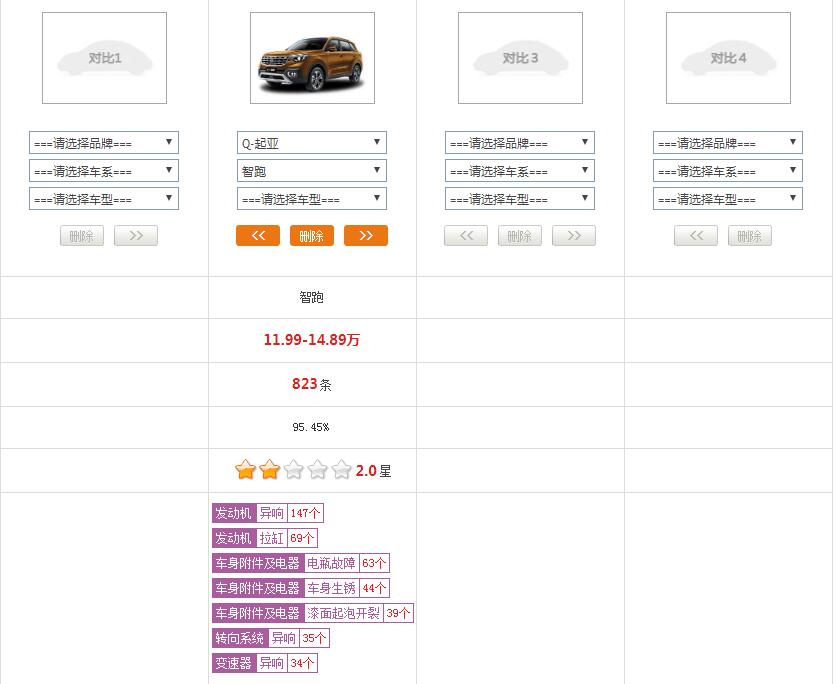Click the 44个 count tag
836x684 pixels.
374,588
